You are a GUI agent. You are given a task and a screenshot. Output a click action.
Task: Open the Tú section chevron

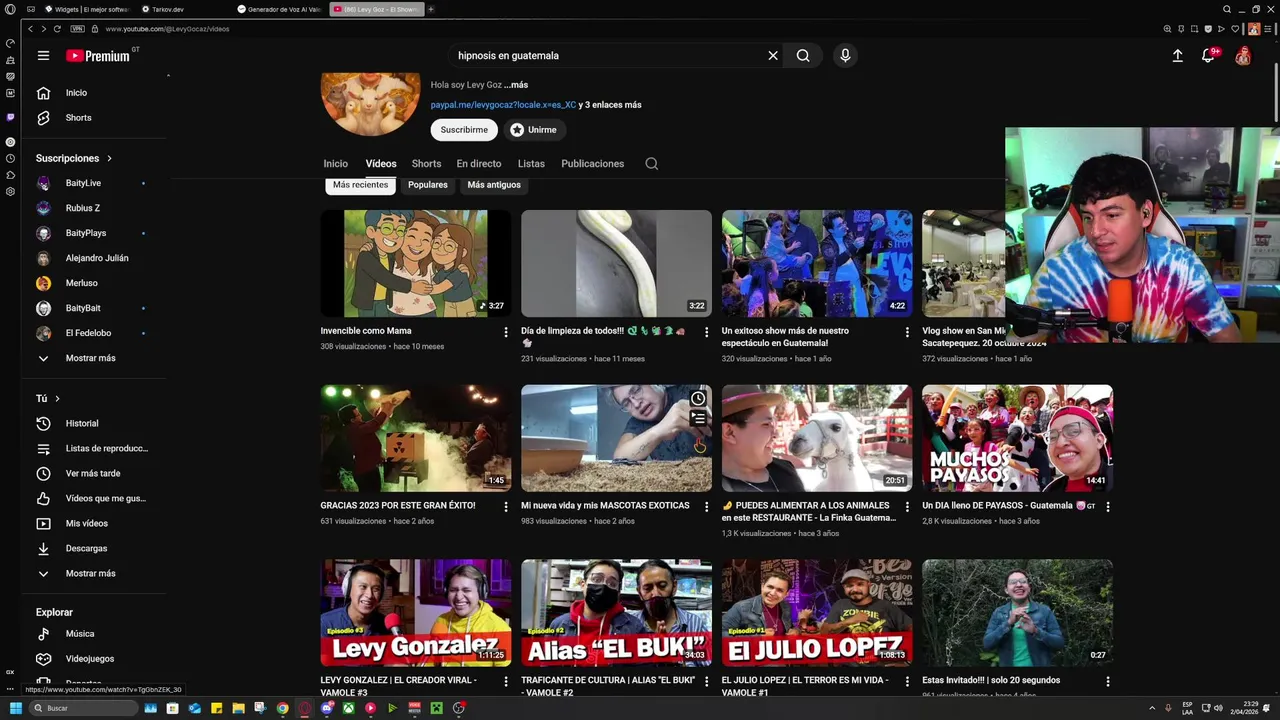(x=57, y=399)
